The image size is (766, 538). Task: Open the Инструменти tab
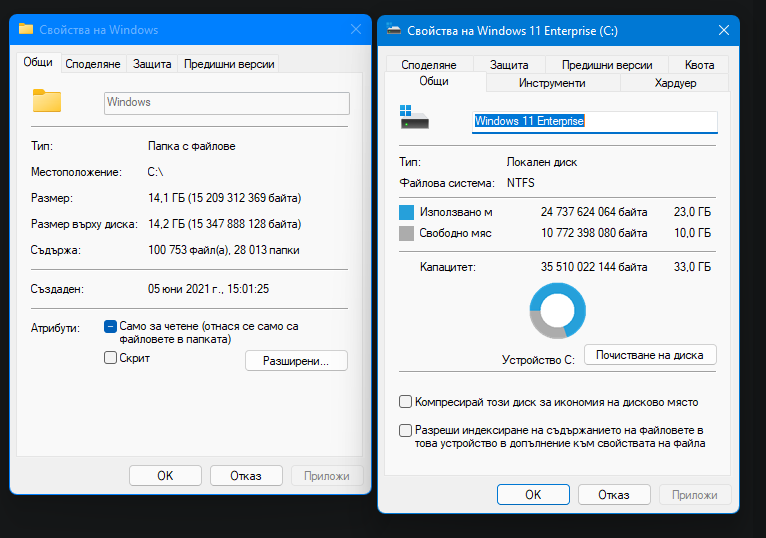(x=552, y=83)
